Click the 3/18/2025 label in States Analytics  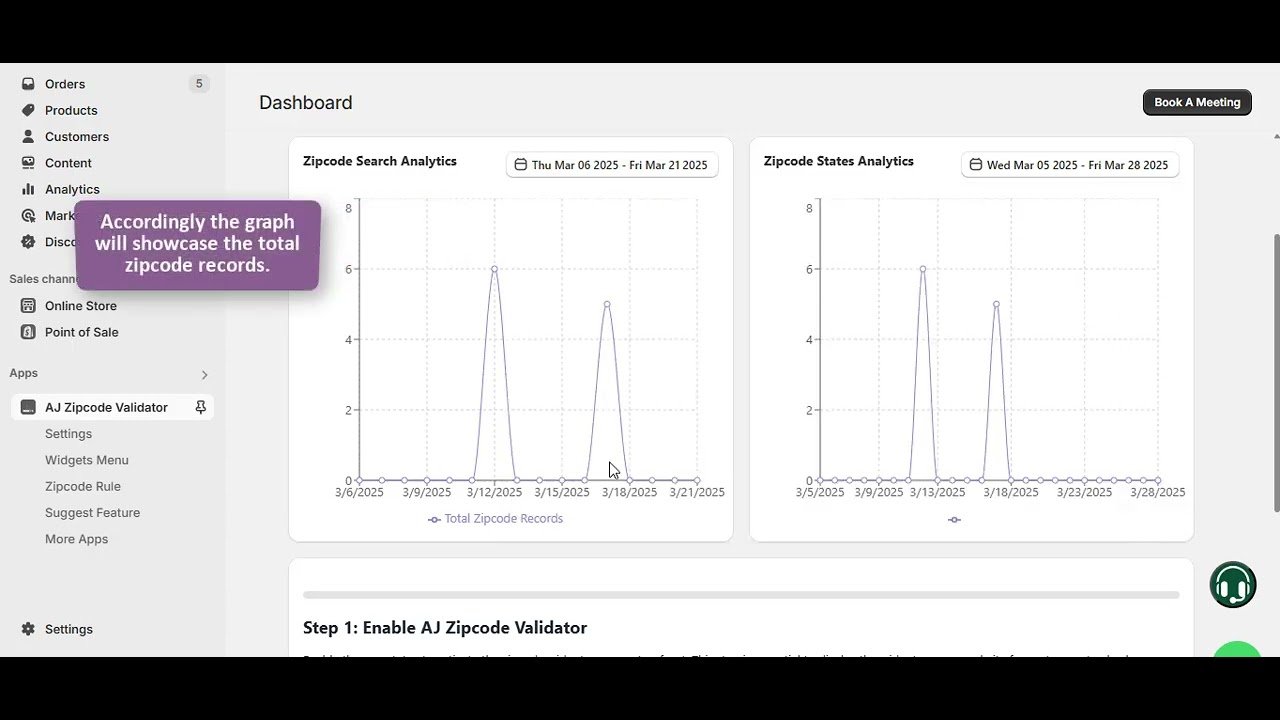pos(1011,492)
